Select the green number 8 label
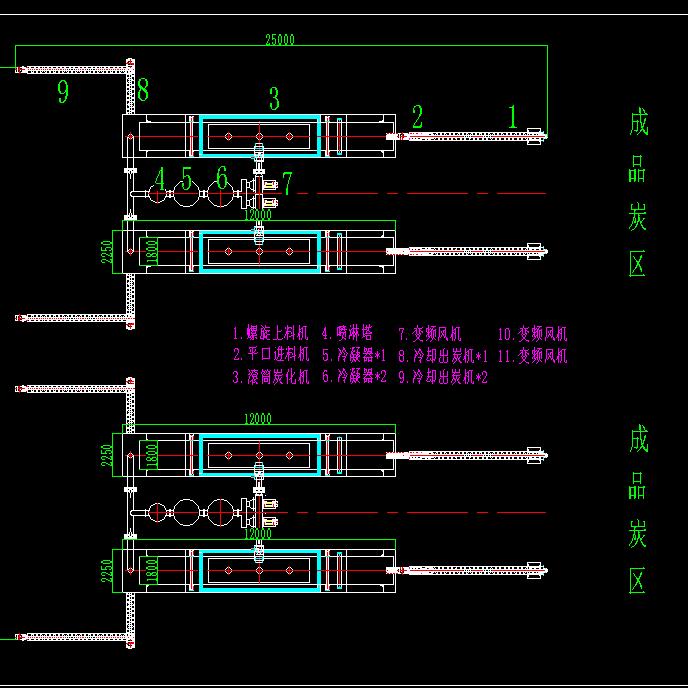Viewport: 688px width, 688px height. [143, 90]
